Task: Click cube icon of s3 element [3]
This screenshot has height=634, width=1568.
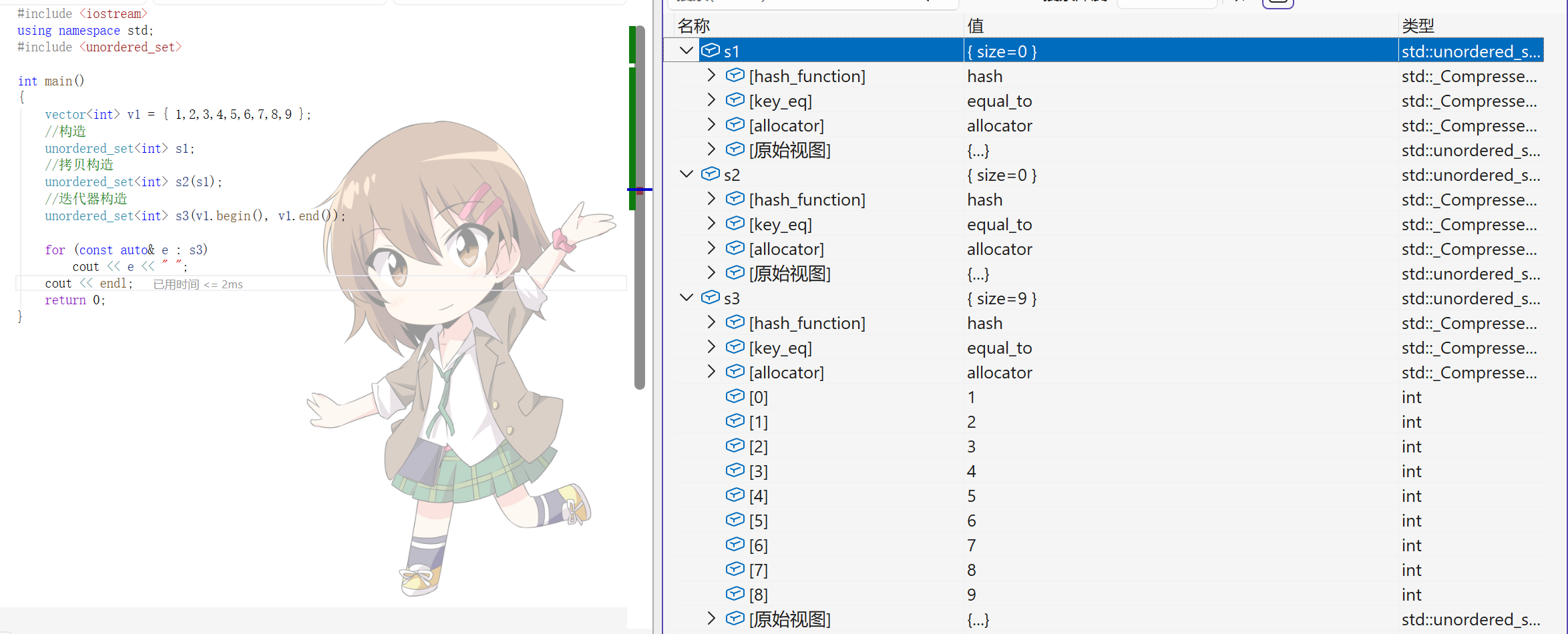Action: tap(735, 470)
